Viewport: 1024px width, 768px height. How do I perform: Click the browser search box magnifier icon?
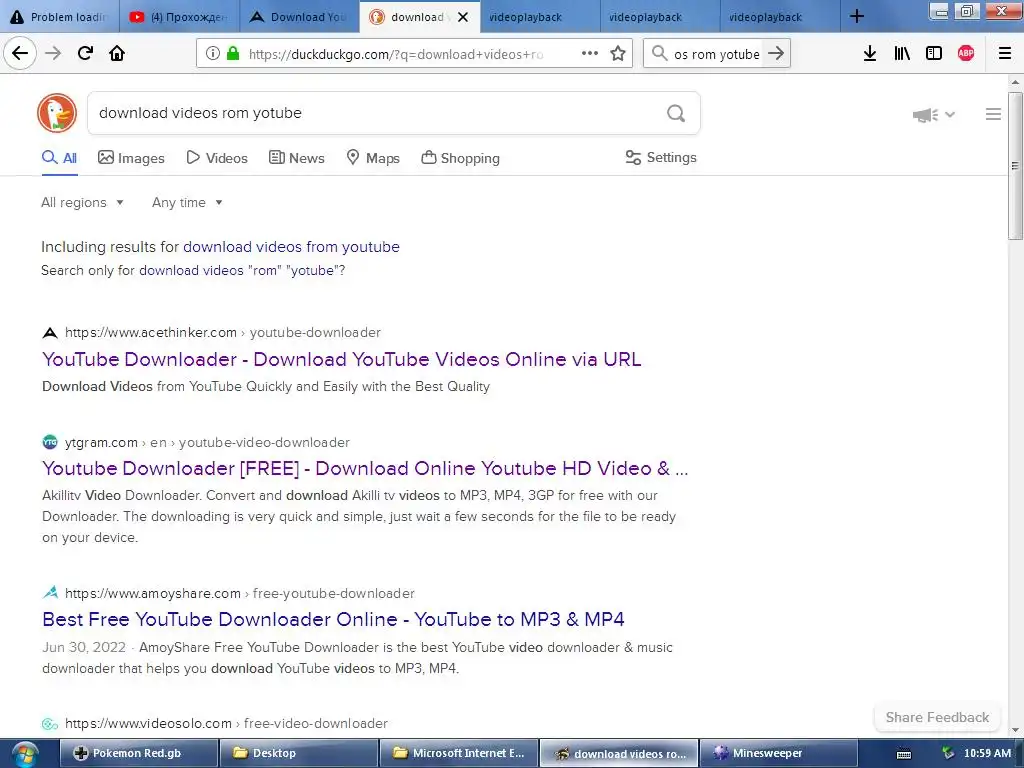coord(660,54)
